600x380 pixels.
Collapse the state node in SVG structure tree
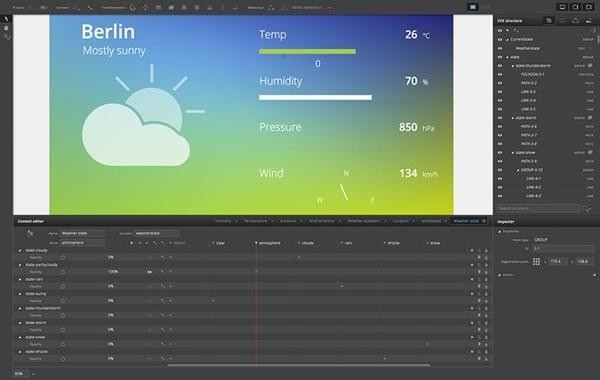point(507,57)
